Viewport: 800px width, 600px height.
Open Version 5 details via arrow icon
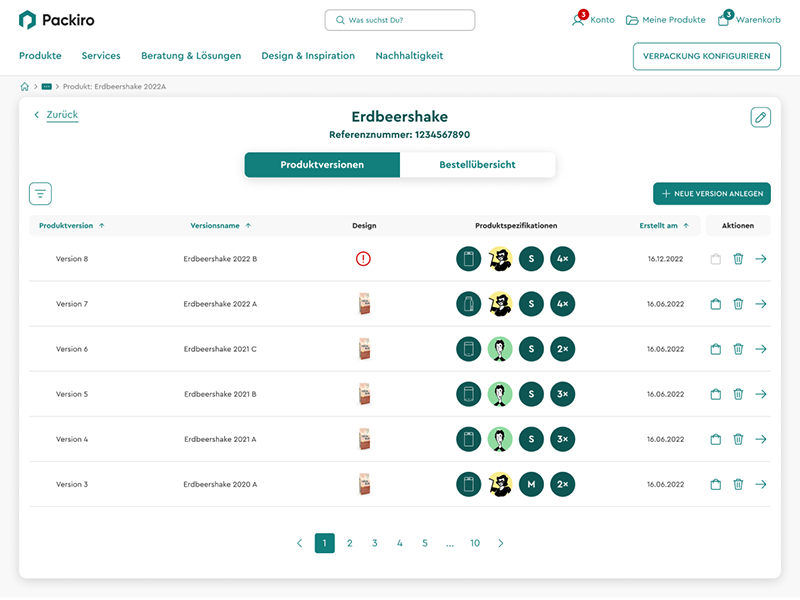point(761,394)
